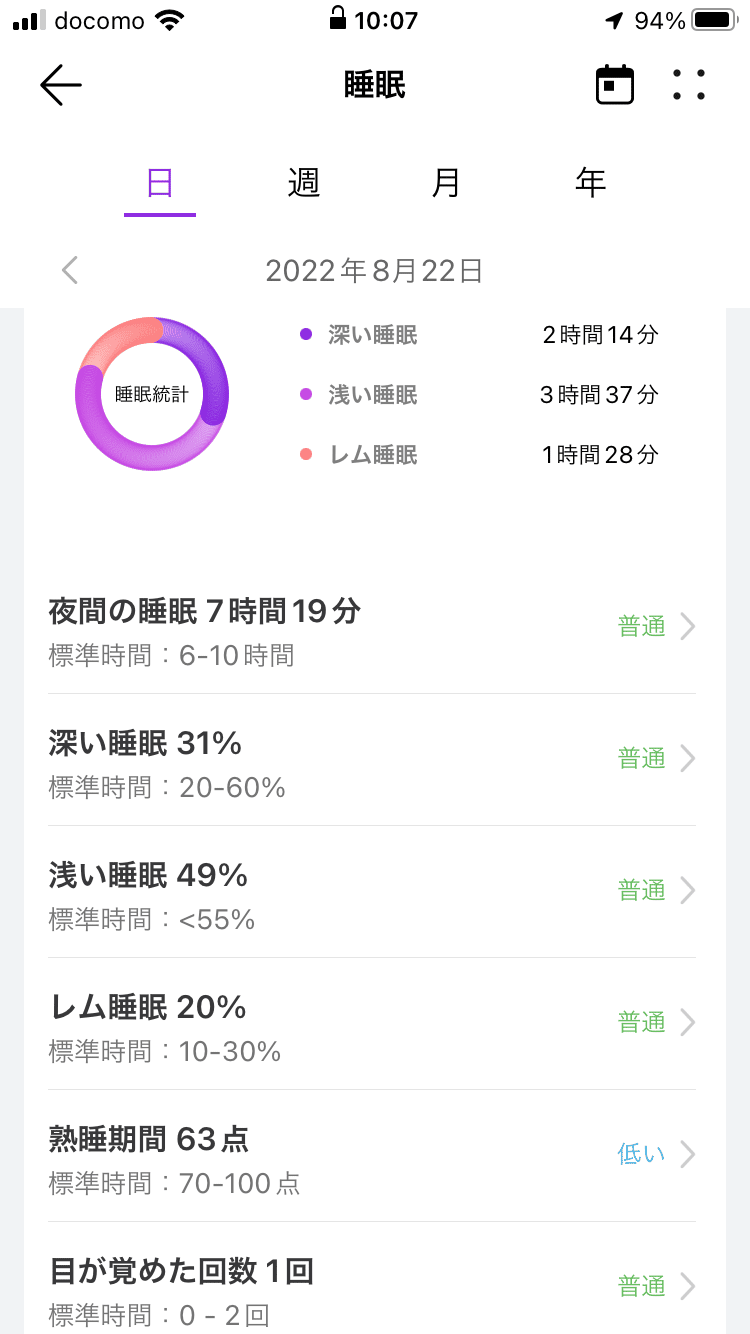Viewport: 750px width, 1334px height.
Task: Select the 日 (day) tab
Action: [x=160, y=183]
